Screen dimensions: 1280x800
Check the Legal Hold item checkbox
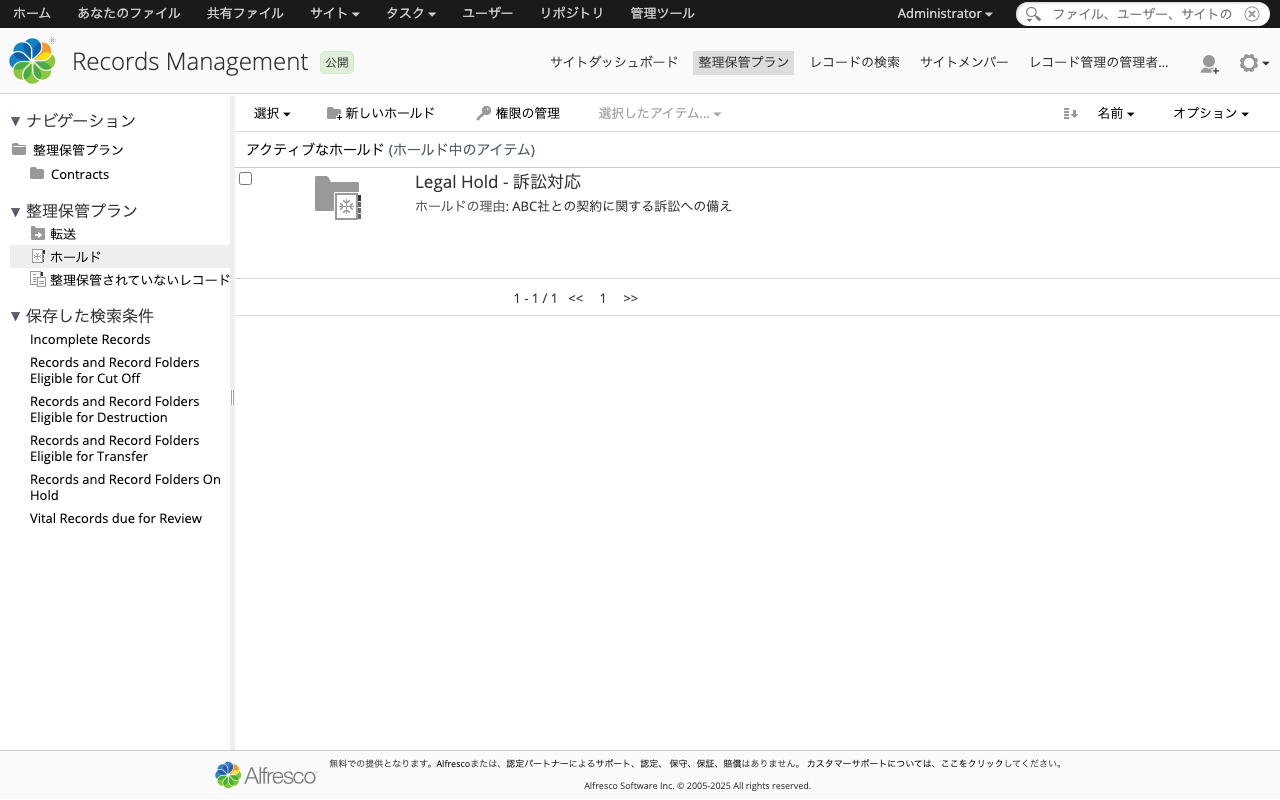(246, 179)
